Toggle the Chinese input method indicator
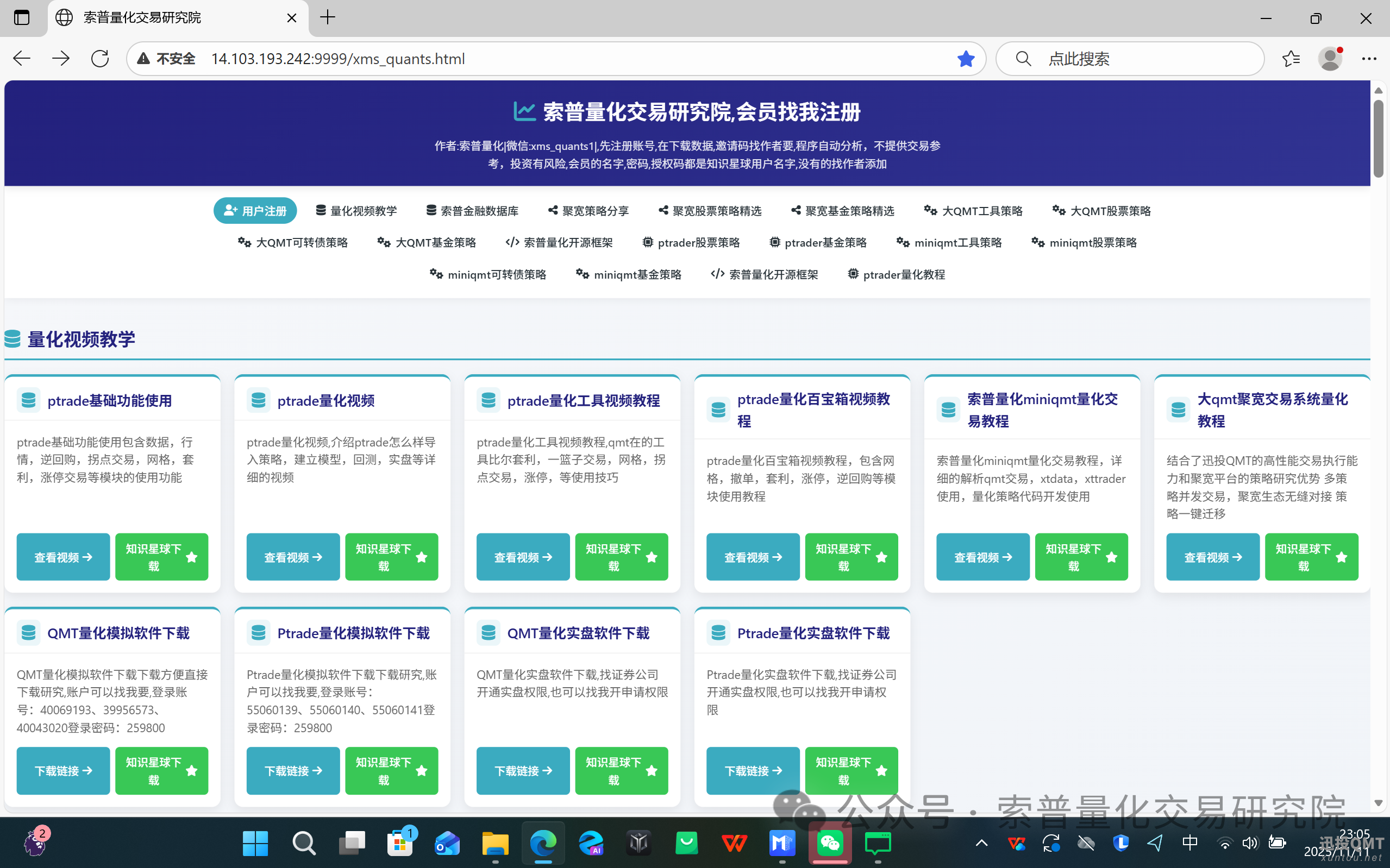1390x868 pixels. tap(1189, 842)
